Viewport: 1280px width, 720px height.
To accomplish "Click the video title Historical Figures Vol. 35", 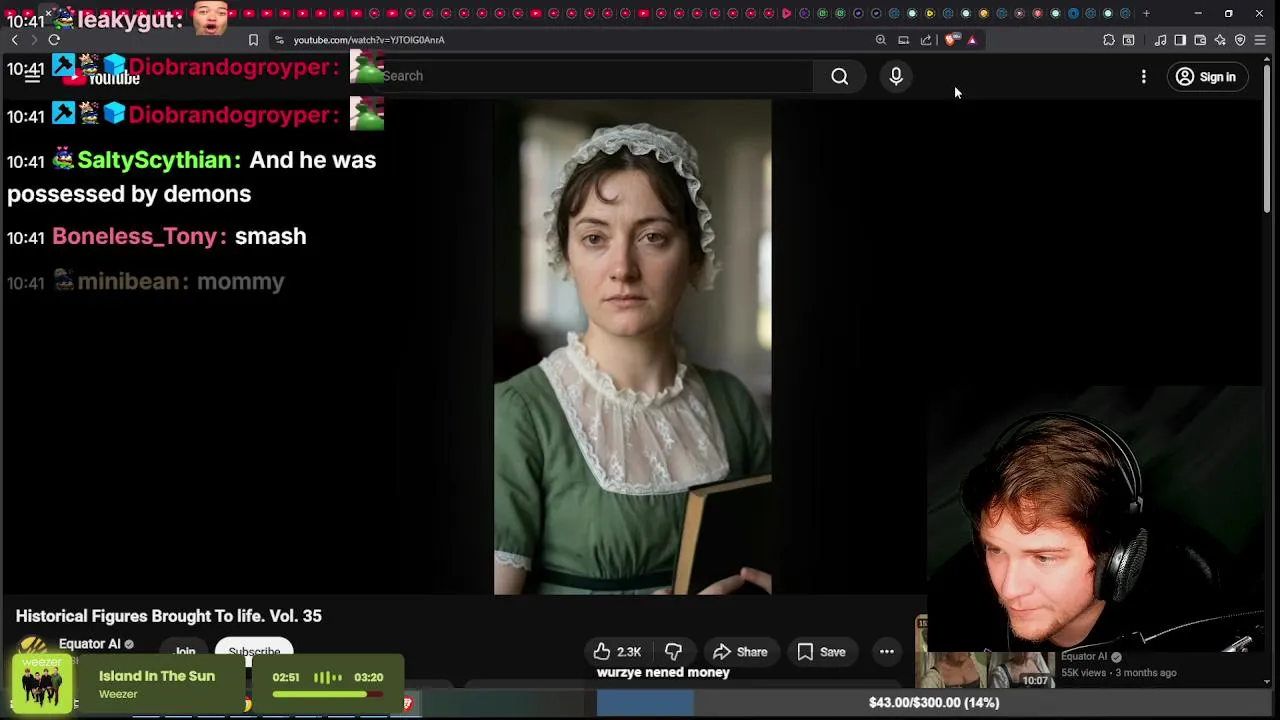I will tap(168, 616).
